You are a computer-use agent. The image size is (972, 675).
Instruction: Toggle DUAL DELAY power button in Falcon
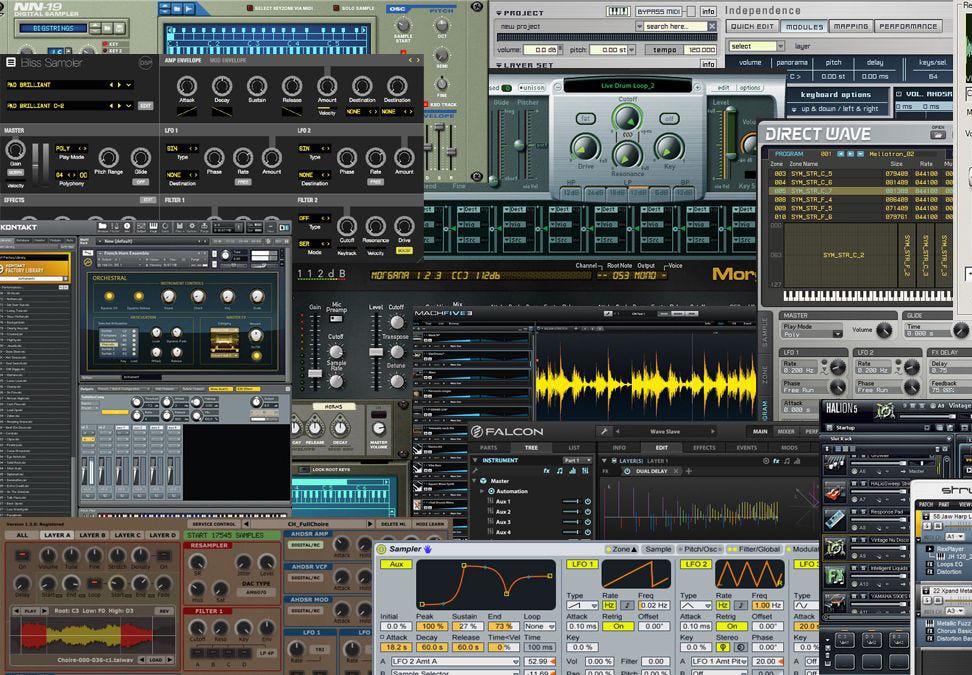tap(627, 471)
